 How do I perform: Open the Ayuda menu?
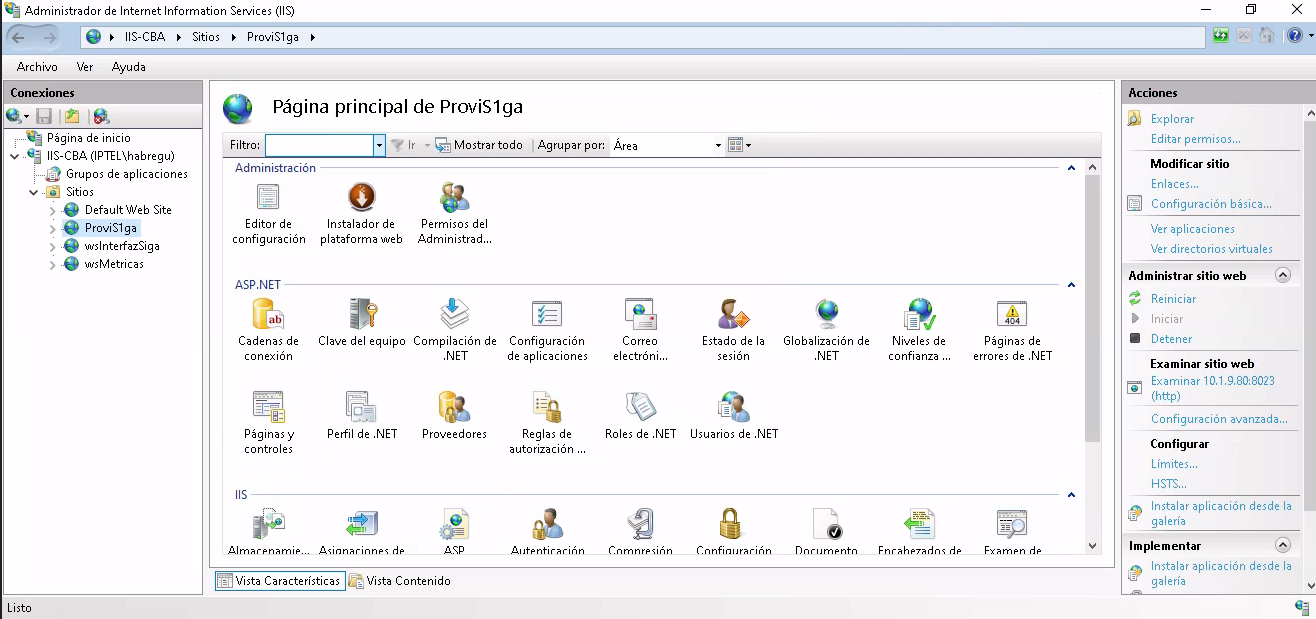(x=129, y=67)
